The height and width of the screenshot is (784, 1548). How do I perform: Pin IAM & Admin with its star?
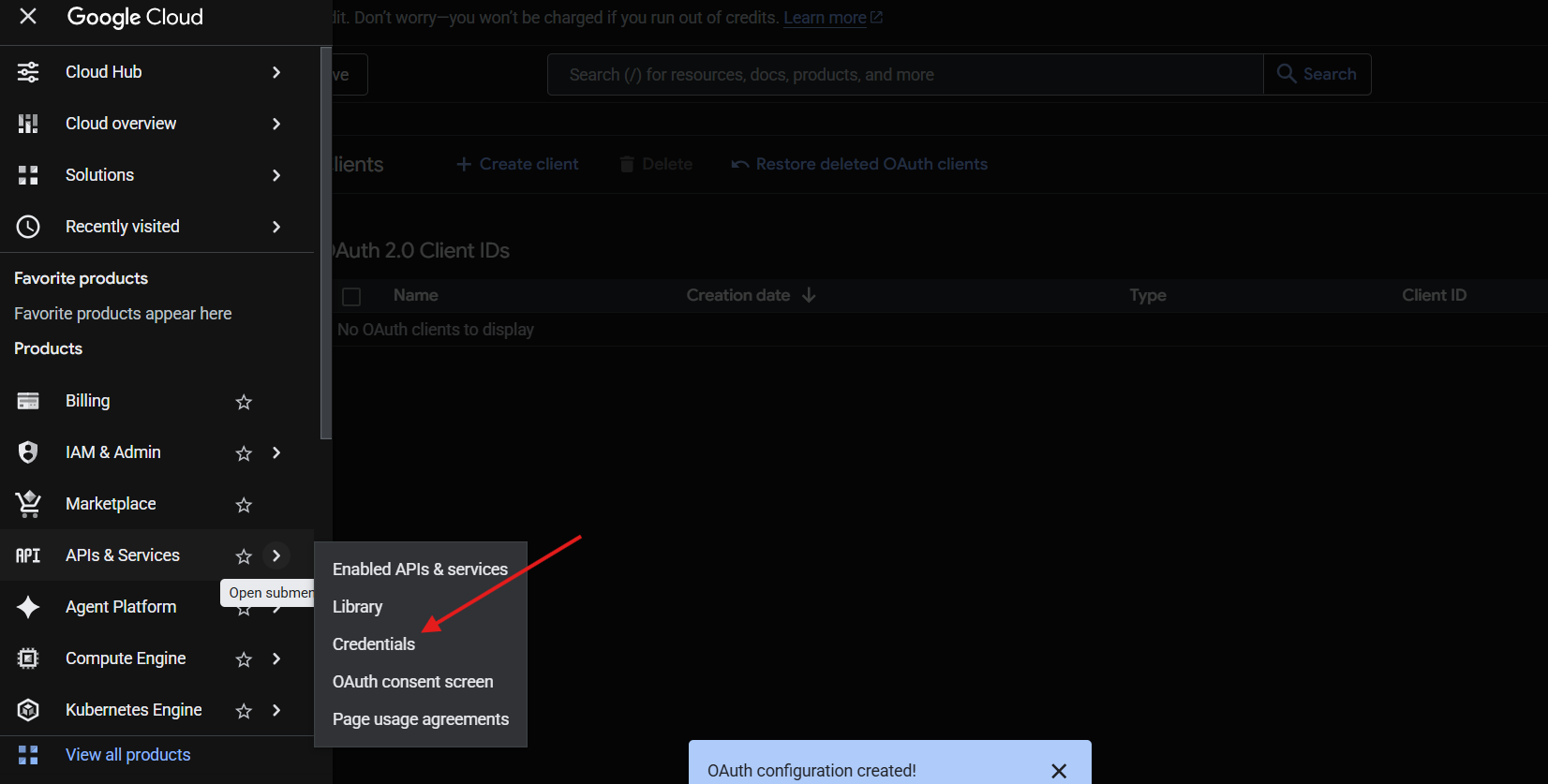click(244, 453)
